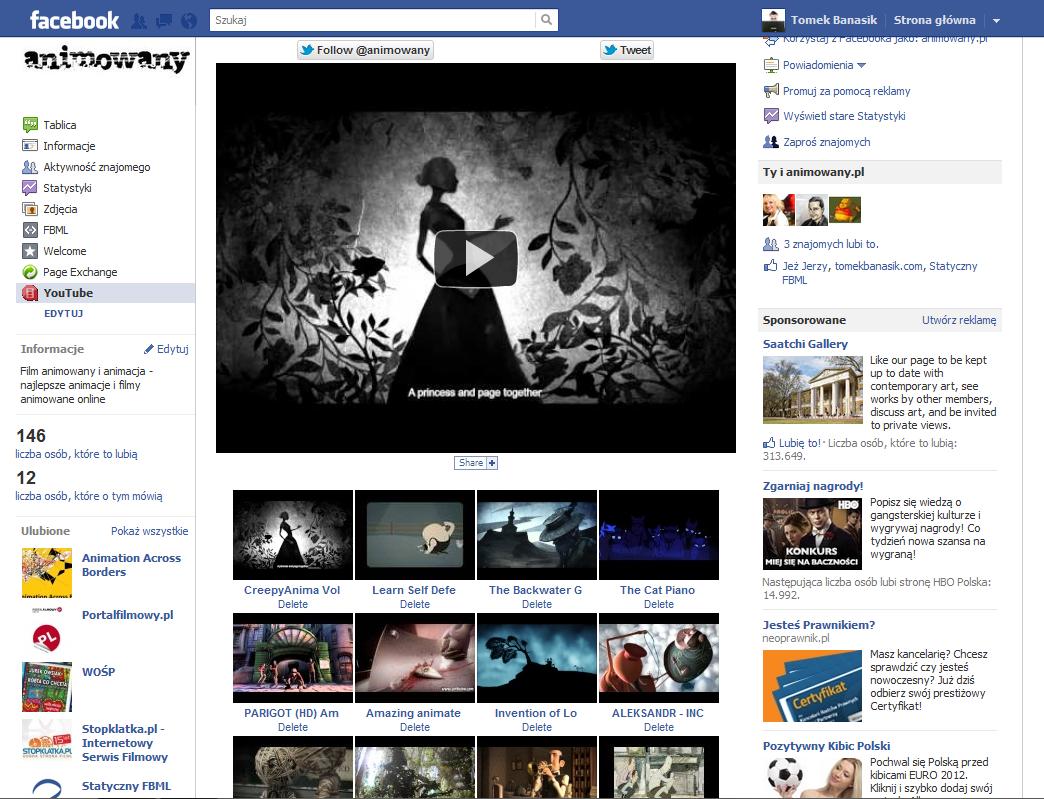1044x799 pixels.
Task: Click the search magnifier button
Action: tap(547, 20)
